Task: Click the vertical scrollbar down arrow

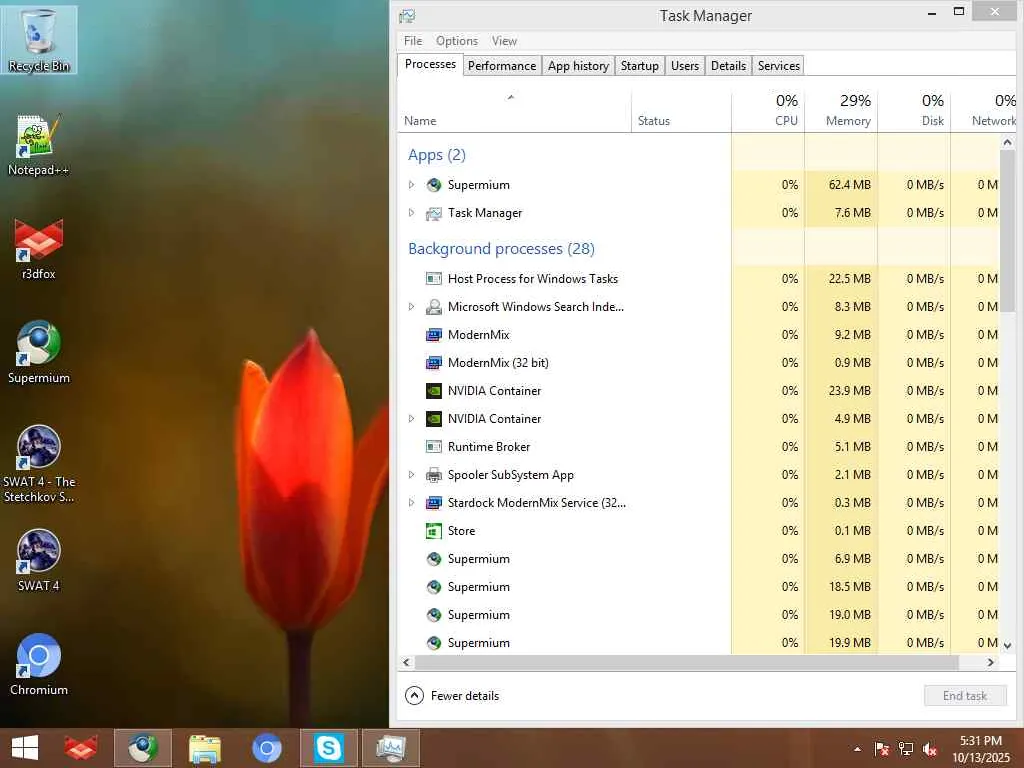Action: [1007, 645]
